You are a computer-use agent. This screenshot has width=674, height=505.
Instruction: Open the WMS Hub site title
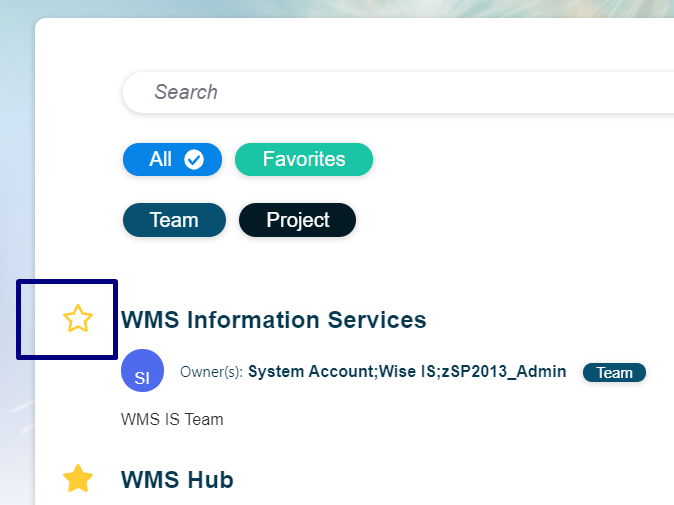(177, 480)
